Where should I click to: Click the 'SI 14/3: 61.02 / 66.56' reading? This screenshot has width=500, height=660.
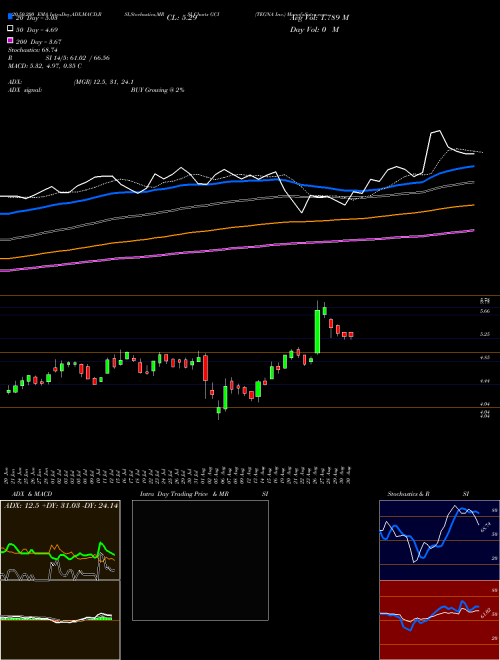pos(78,58)
